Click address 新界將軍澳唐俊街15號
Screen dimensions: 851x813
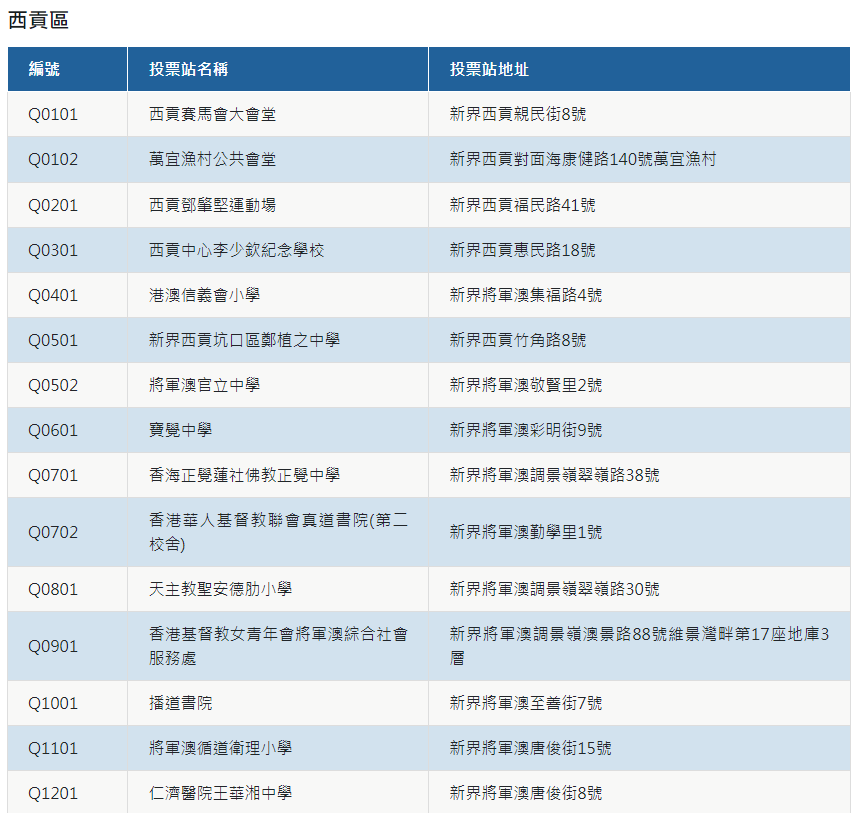click(530, 748)
